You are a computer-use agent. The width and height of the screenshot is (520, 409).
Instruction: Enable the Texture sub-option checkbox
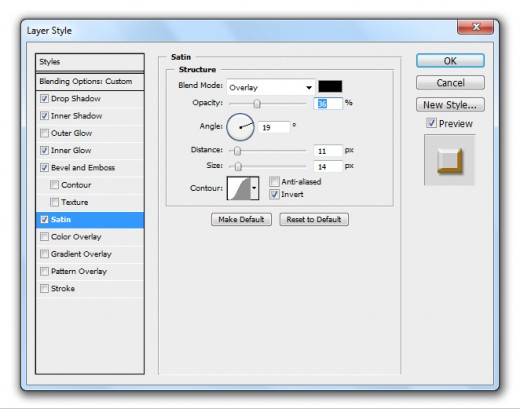[x=54, y=202]
